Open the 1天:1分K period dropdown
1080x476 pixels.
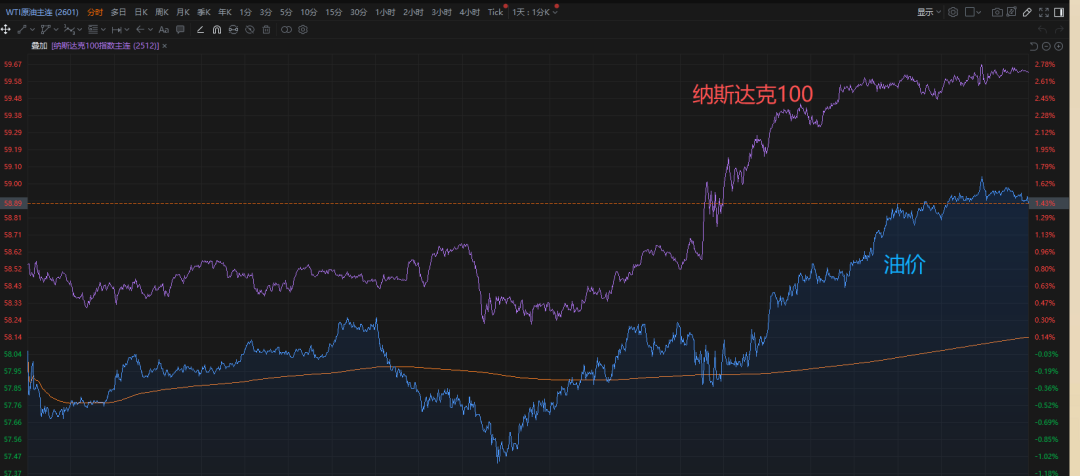(535, 12)
